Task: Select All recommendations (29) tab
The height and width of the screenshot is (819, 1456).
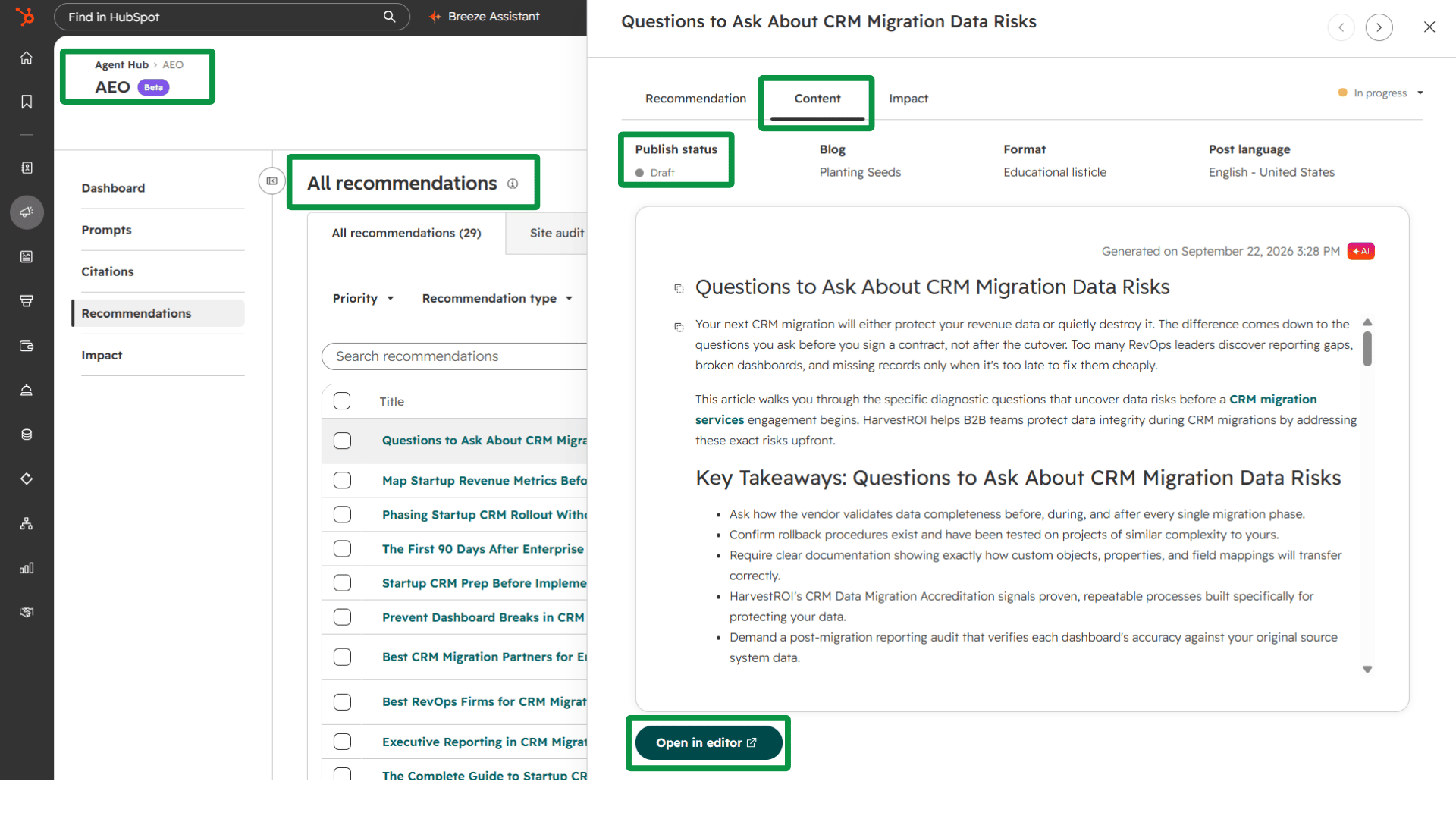Action: [x=406, y=233]
